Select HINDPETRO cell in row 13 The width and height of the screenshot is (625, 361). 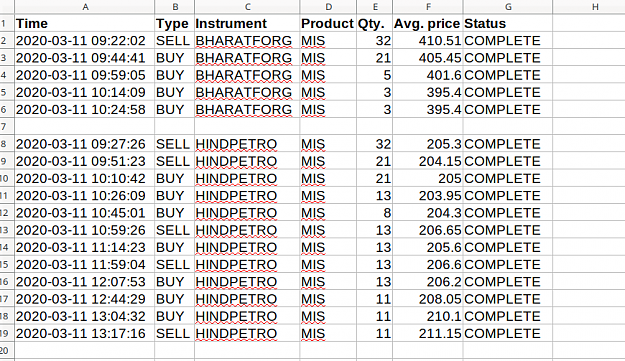pyautogui.click(x=247, y=230)
